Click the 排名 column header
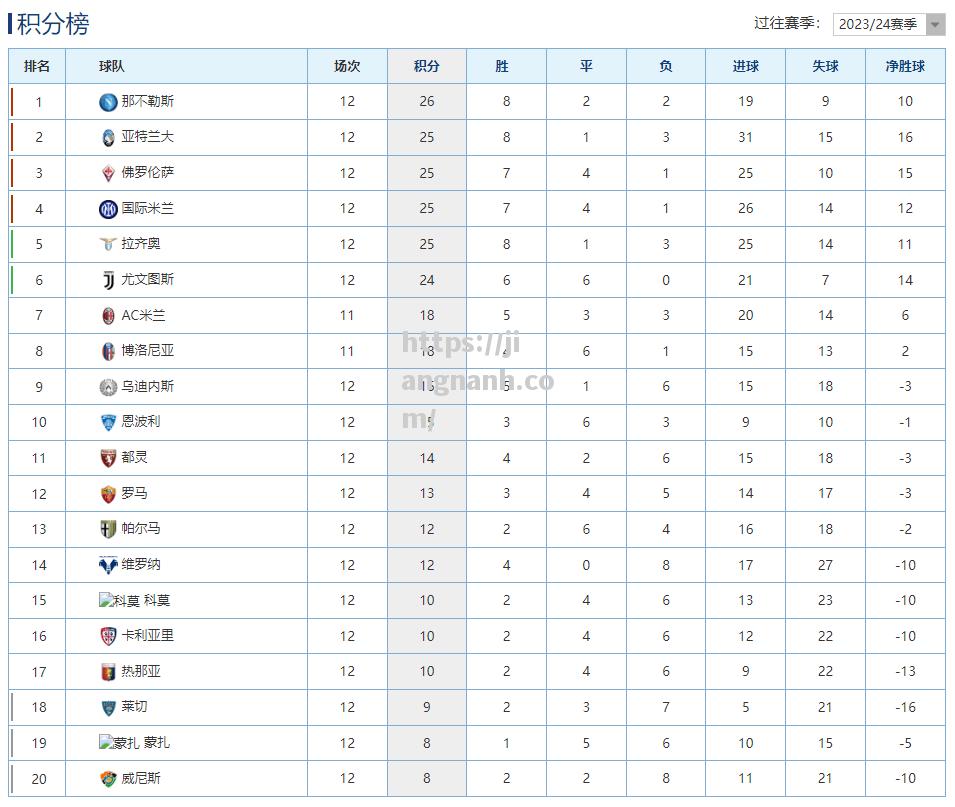 [37, 66]
